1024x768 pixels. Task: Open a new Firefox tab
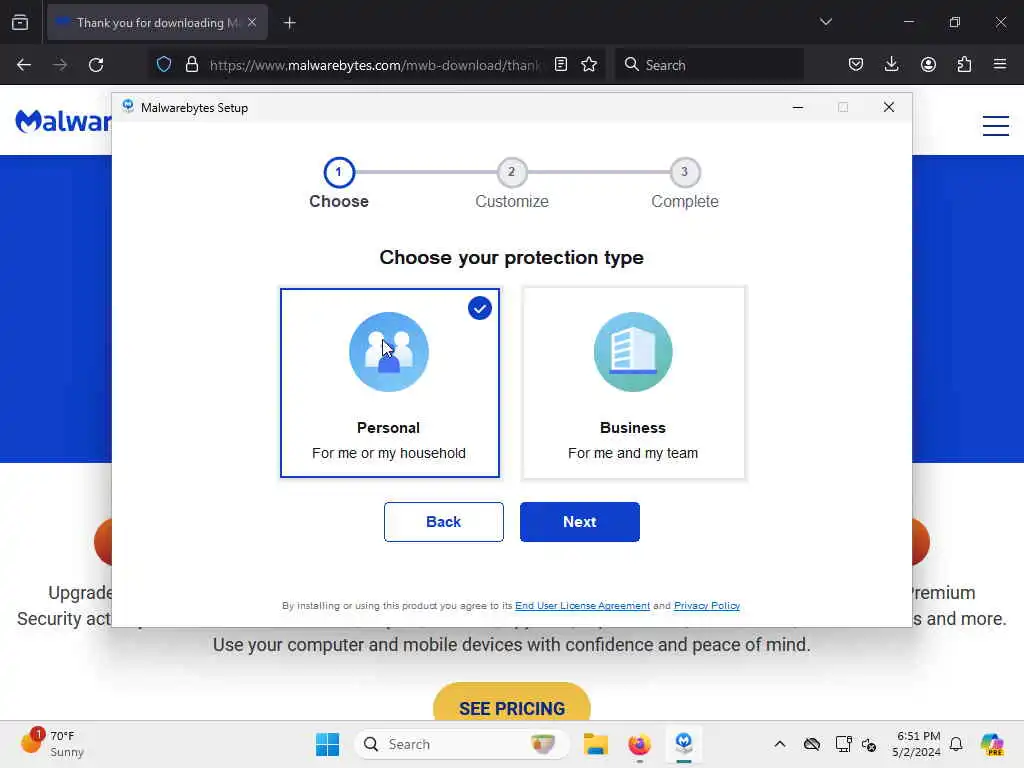point(290,23)
